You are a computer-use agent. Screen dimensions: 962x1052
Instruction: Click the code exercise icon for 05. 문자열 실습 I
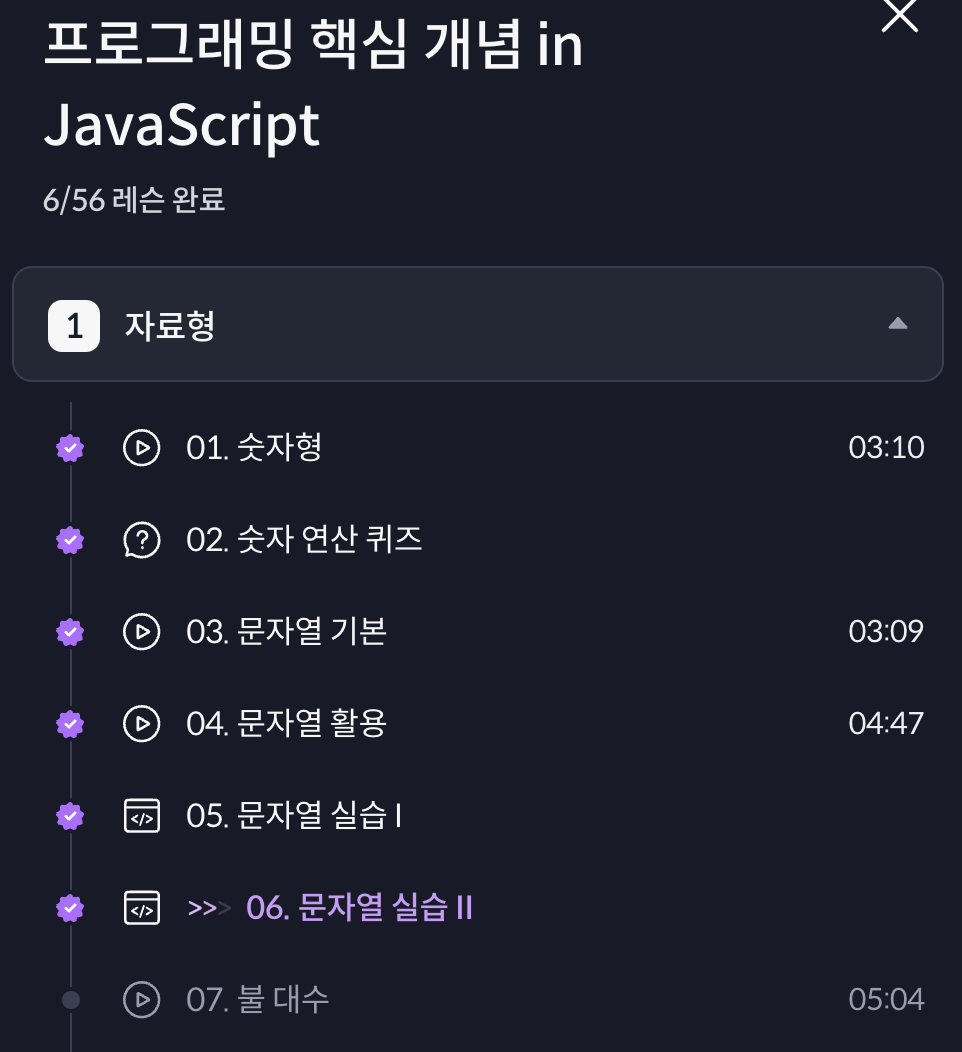click(142, 816)
